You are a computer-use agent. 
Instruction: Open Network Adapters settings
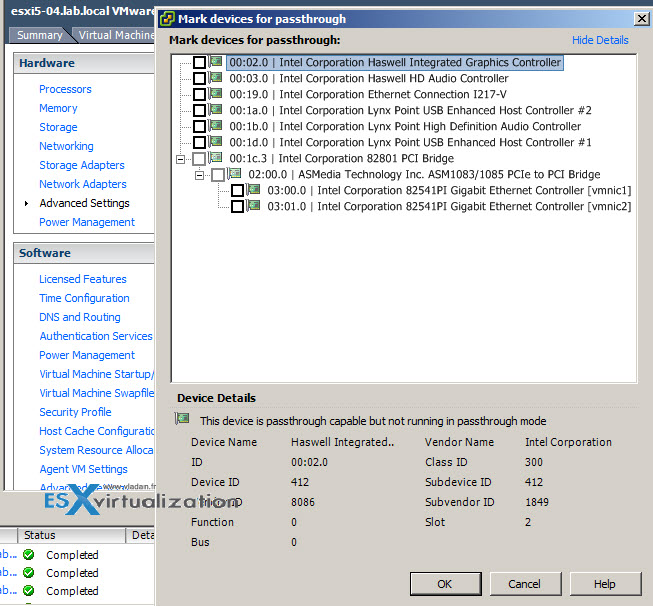pyautogui.click(x=83, y=184)
